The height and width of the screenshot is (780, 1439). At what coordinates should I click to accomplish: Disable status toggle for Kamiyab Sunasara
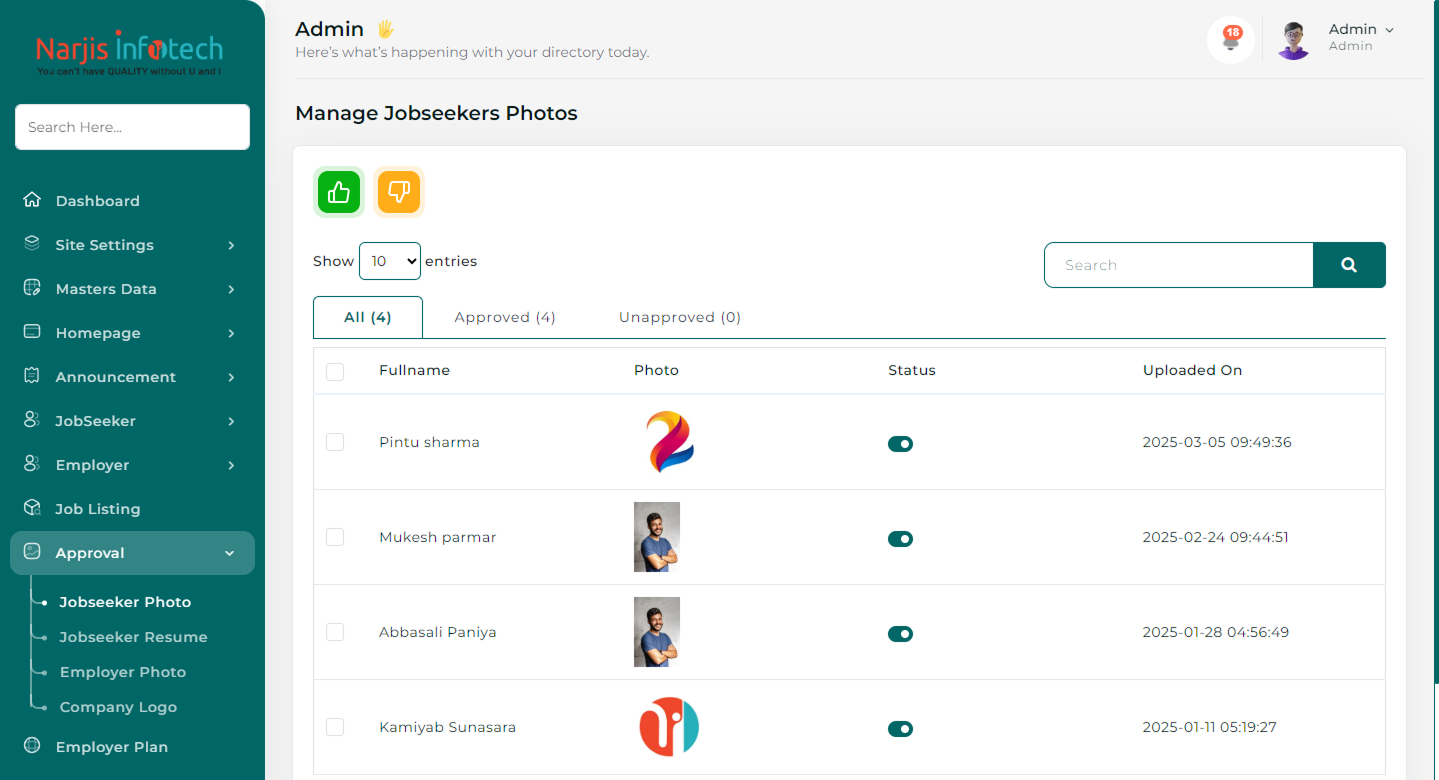tap(900, 729)
